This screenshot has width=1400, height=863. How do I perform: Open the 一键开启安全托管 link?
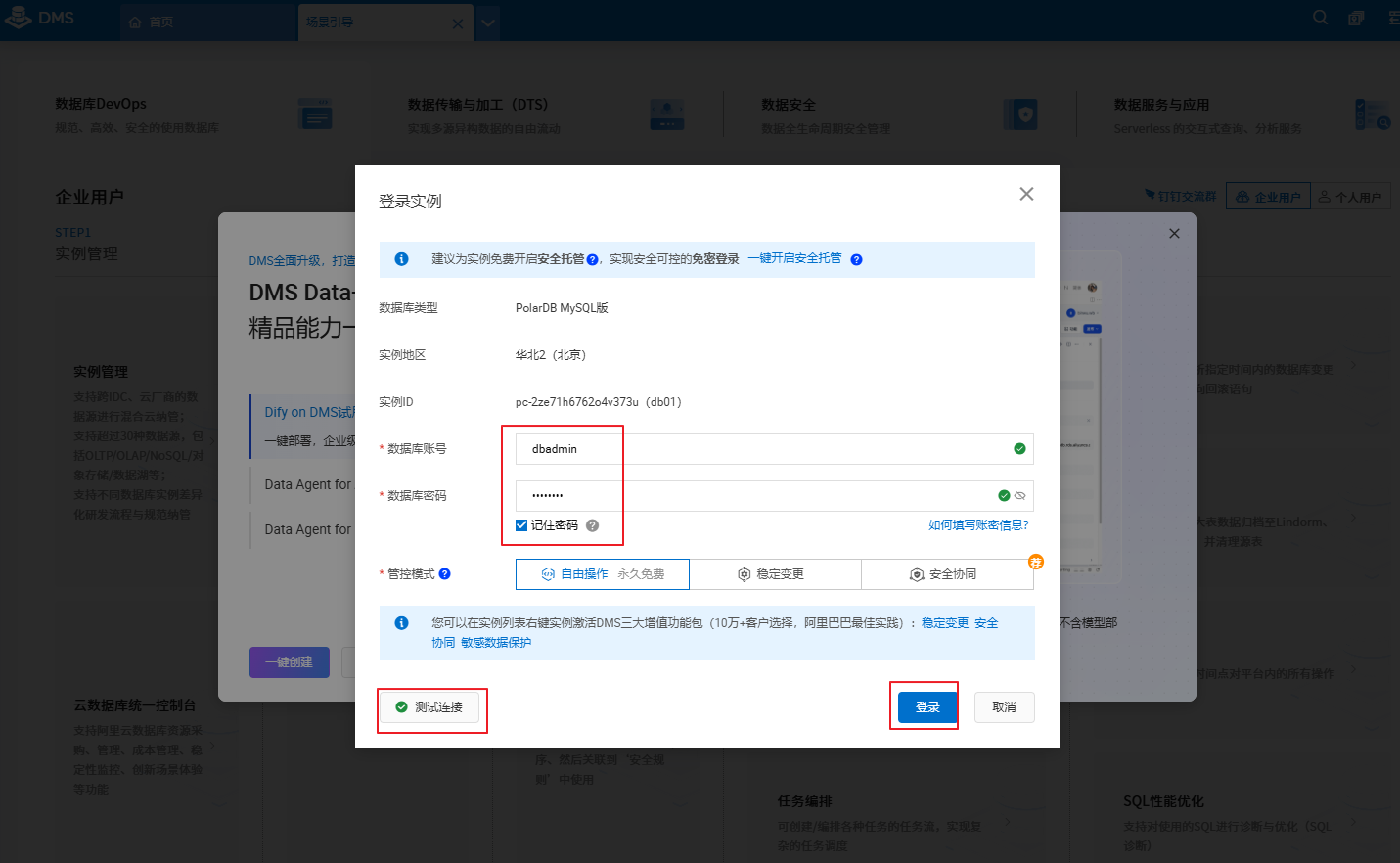(x=794, y=258)
